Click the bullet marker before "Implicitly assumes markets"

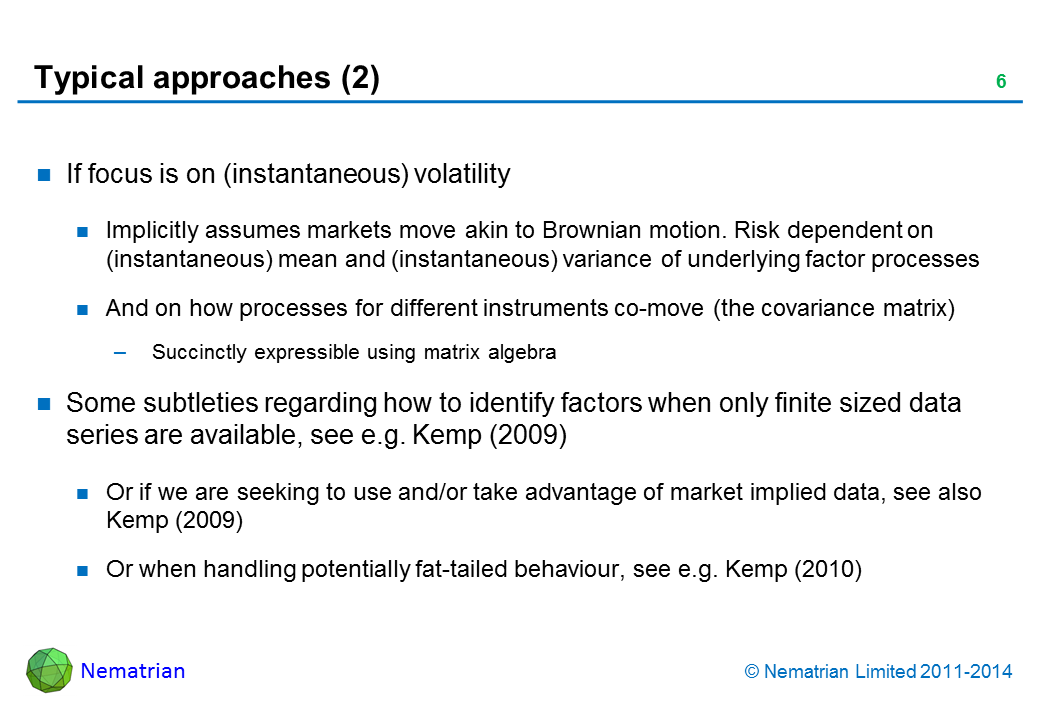tap(84, 231)
